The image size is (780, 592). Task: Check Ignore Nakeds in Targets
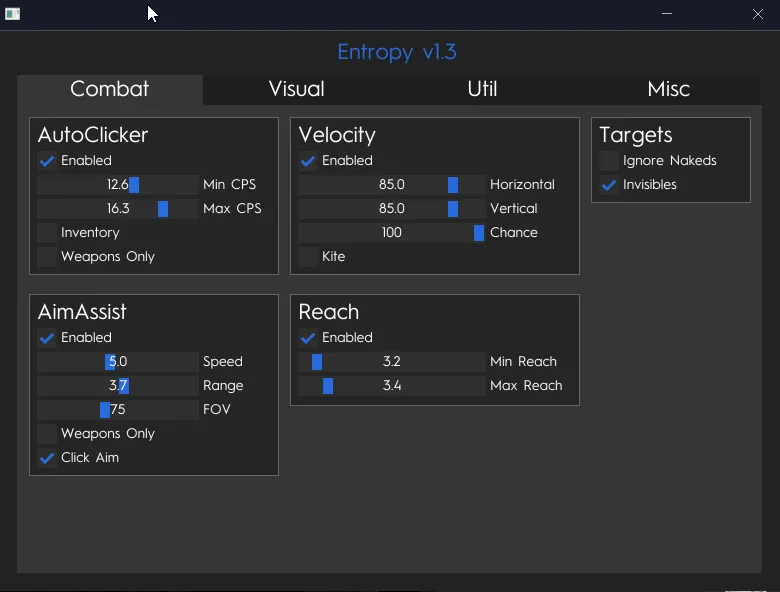pos(609,161)
